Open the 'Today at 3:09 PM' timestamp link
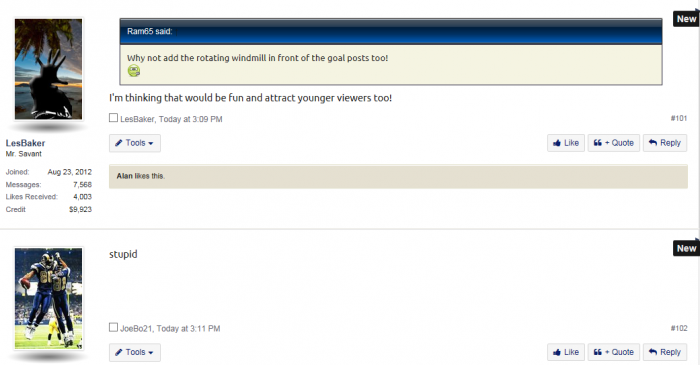700x365 pixels. click(x=191, y=119)
